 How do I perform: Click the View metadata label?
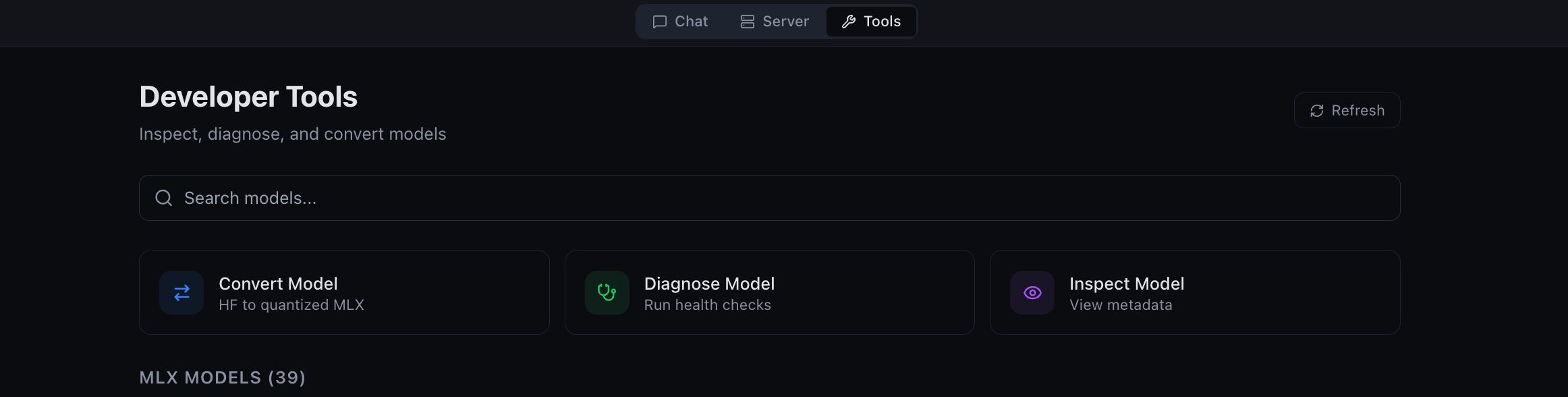pos(1121,305)
